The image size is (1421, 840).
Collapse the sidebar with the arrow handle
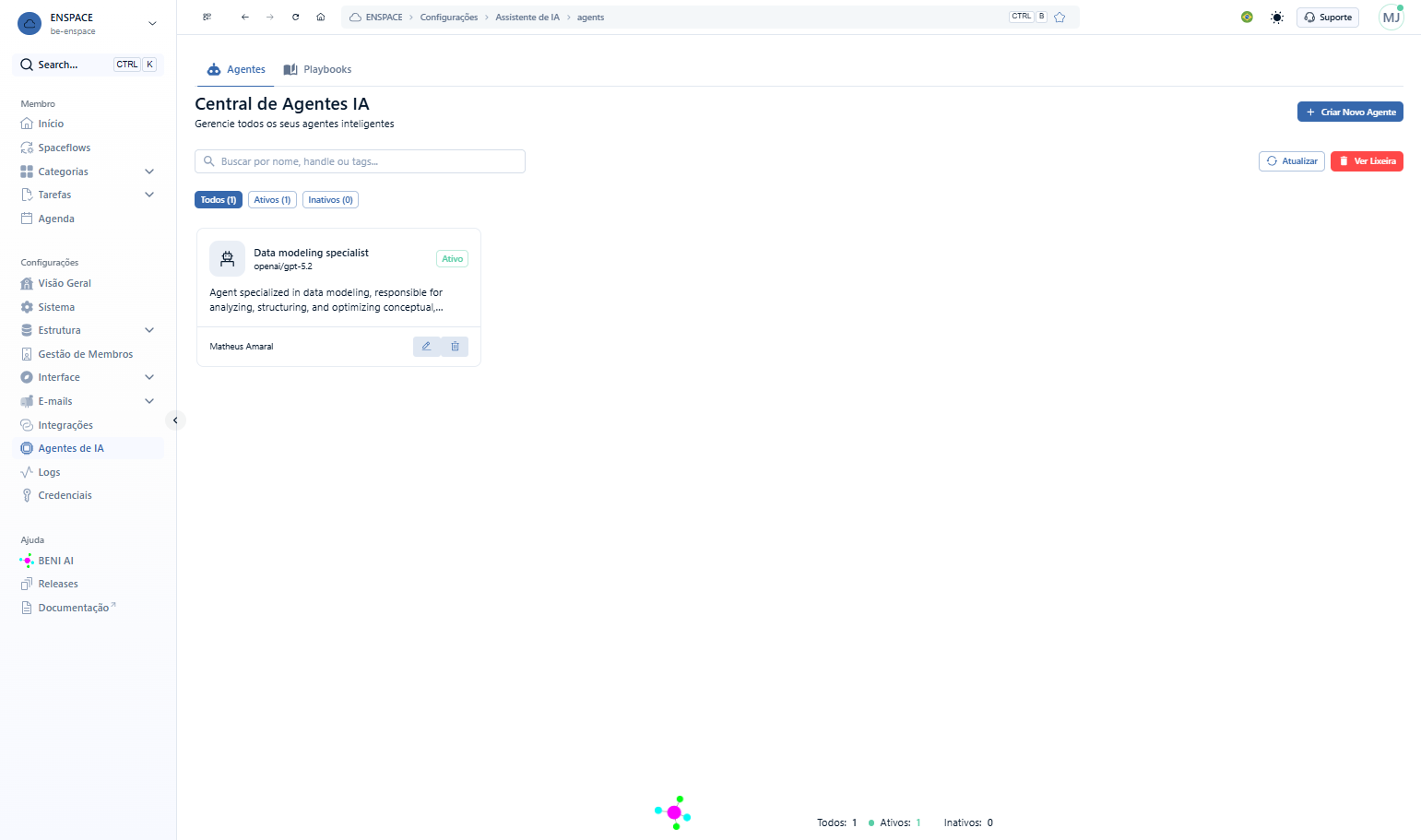[175, 420]
